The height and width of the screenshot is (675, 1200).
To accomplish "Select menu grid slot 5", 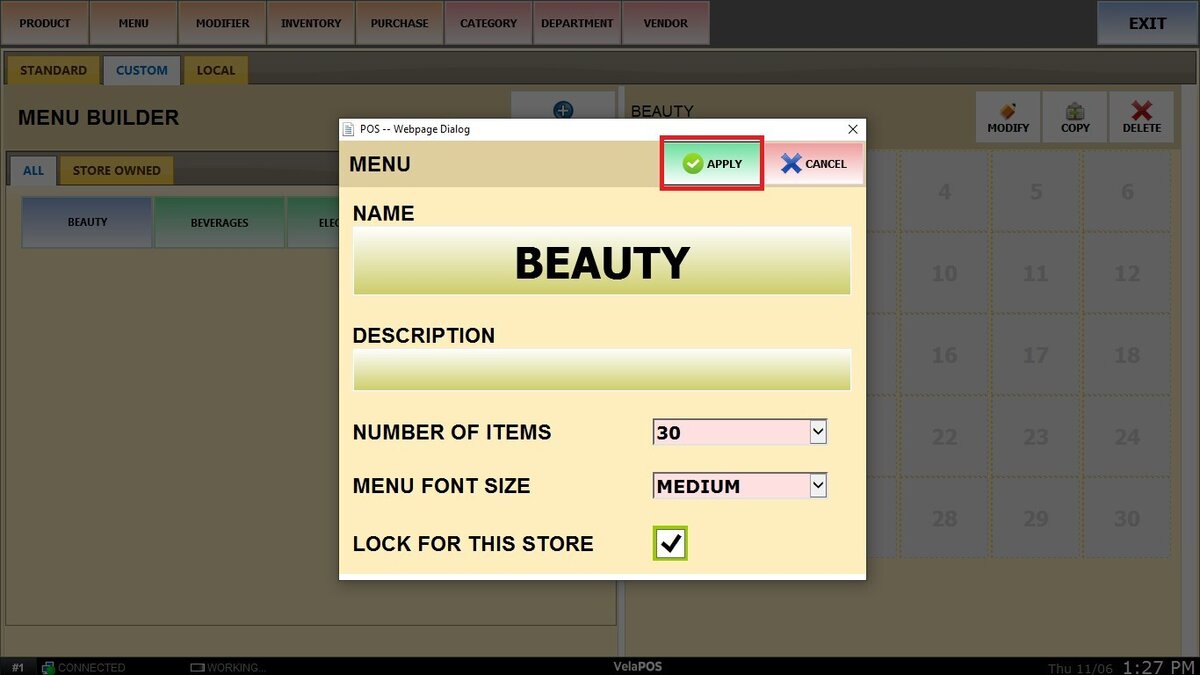I will [x=1036, y=192].
